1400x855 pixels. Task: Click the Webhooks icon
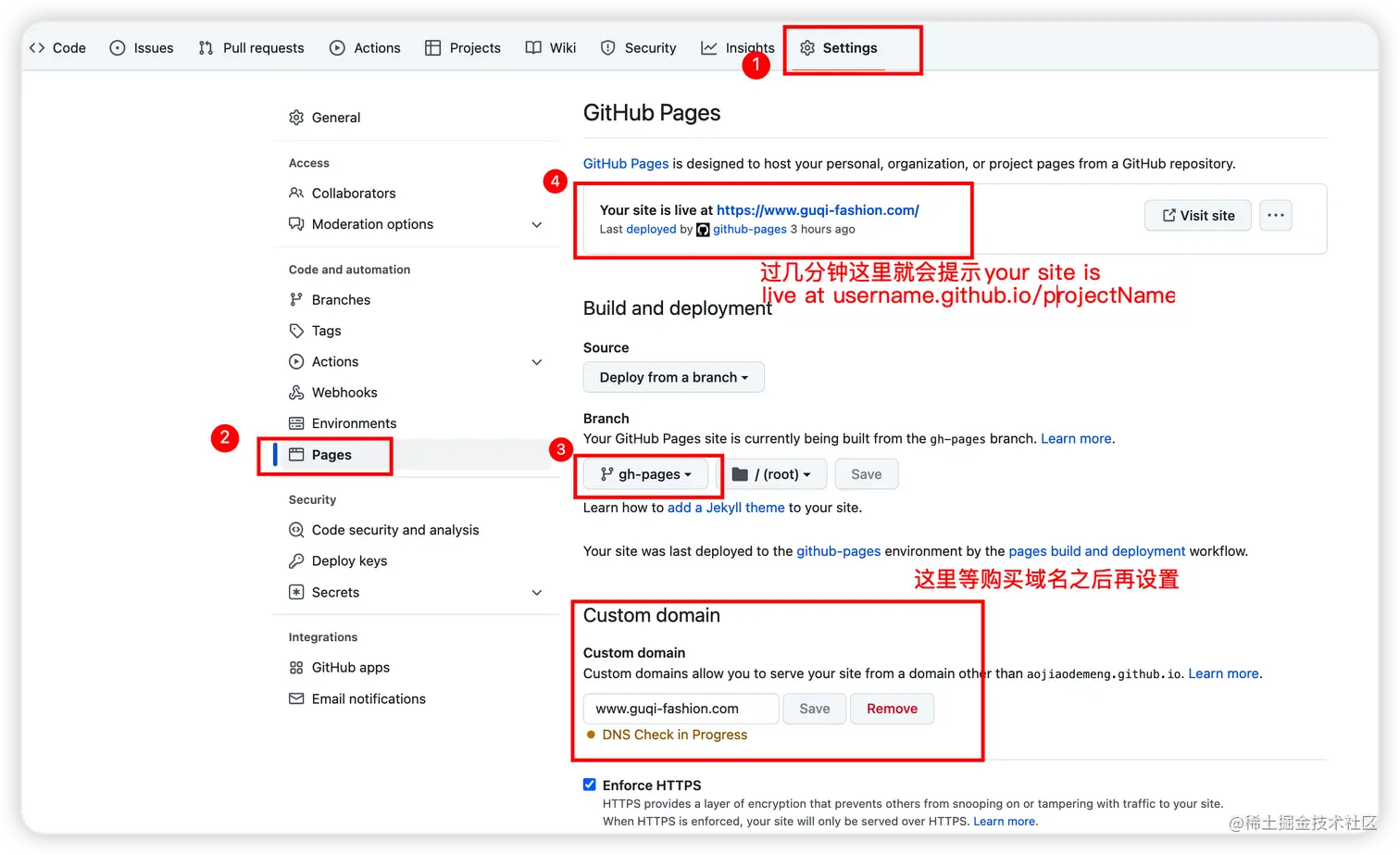tap(296, 393)
